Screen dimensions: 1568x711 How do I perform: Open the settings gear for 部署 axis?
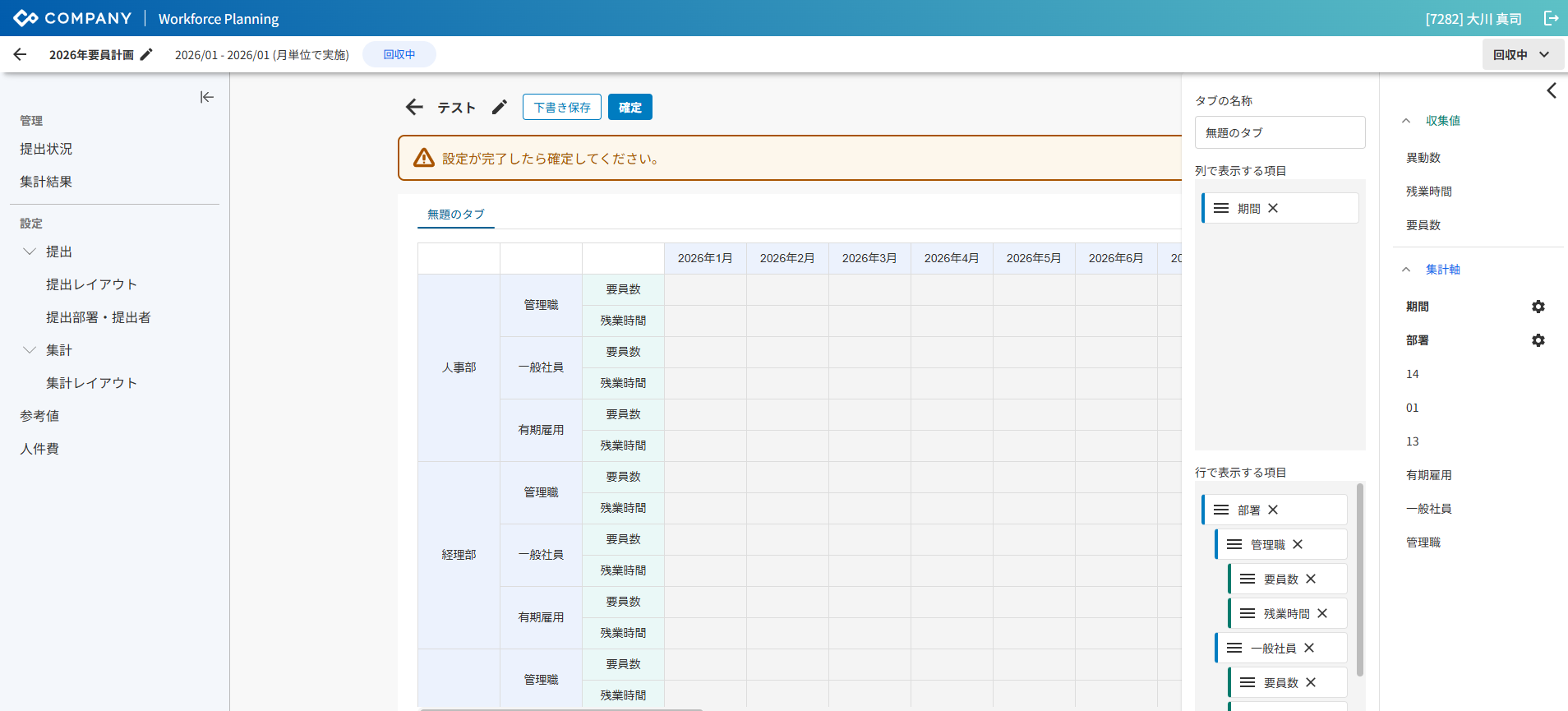tap(1538, 340)
